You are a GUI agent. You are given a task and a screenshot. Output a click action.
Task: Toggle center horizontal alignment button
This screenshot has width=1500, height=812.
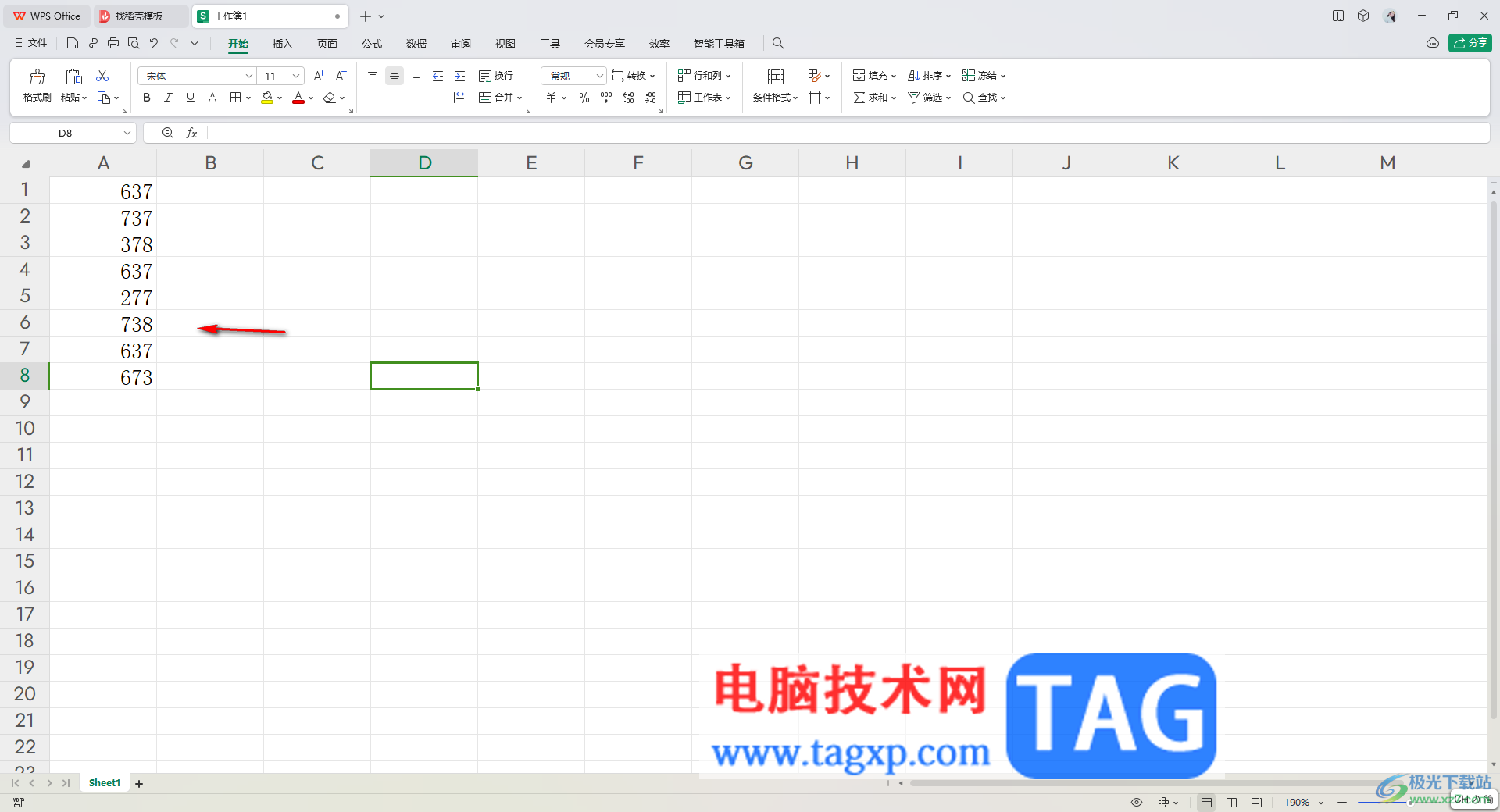(x=395, y=98)
